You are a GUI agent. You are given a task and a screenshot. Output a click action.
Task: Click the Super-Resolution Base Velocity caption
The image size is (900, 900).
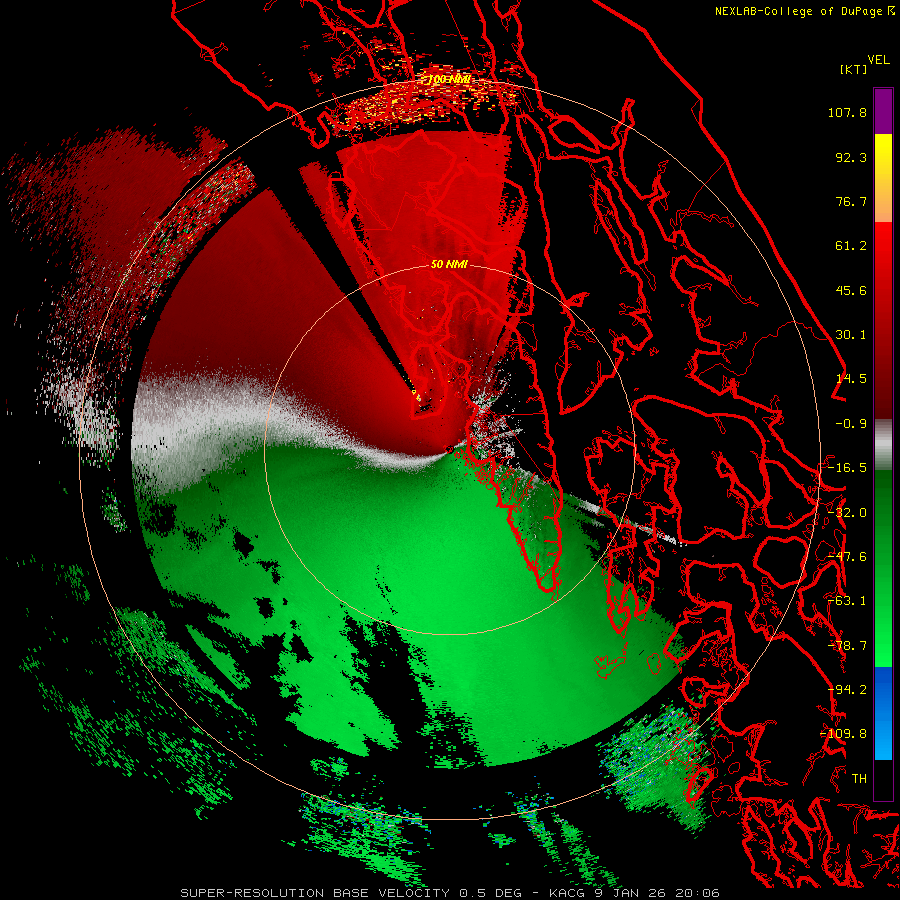click(449, 893)
